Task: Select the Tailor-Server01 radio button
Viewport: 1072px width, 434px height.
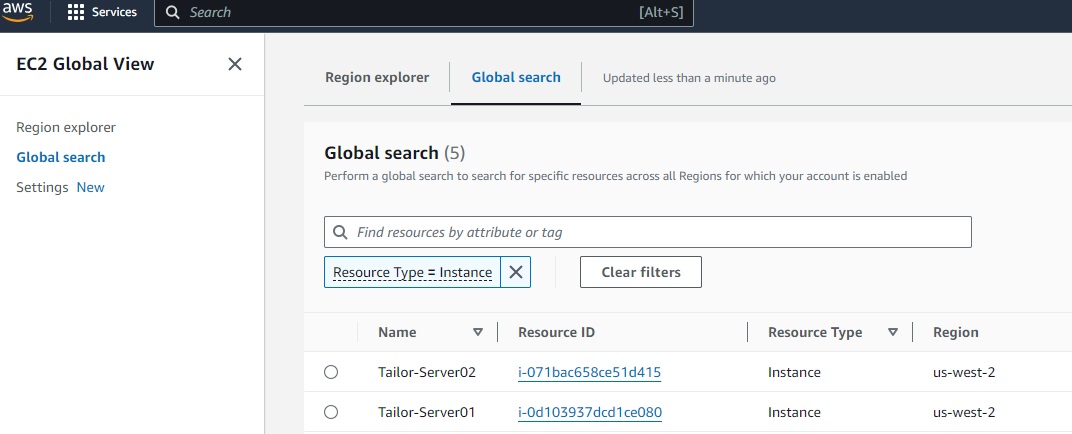Action: [331, 412]
